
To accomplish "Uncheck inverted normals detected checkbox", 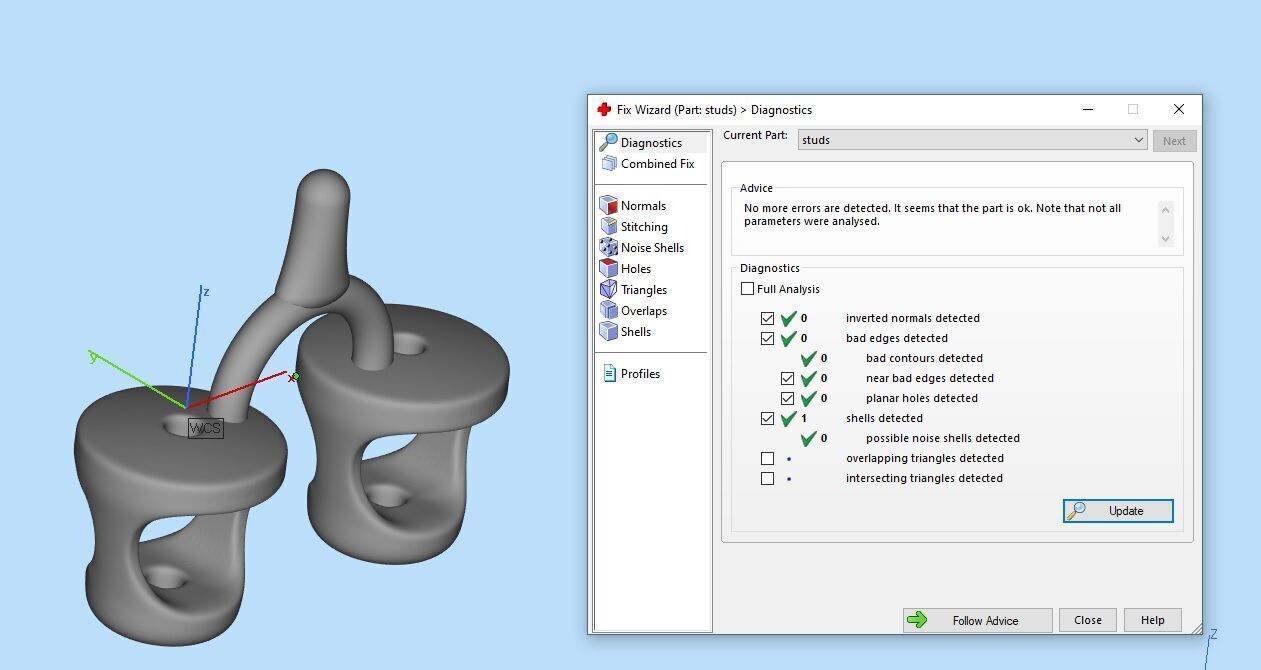I will (767, 318).
